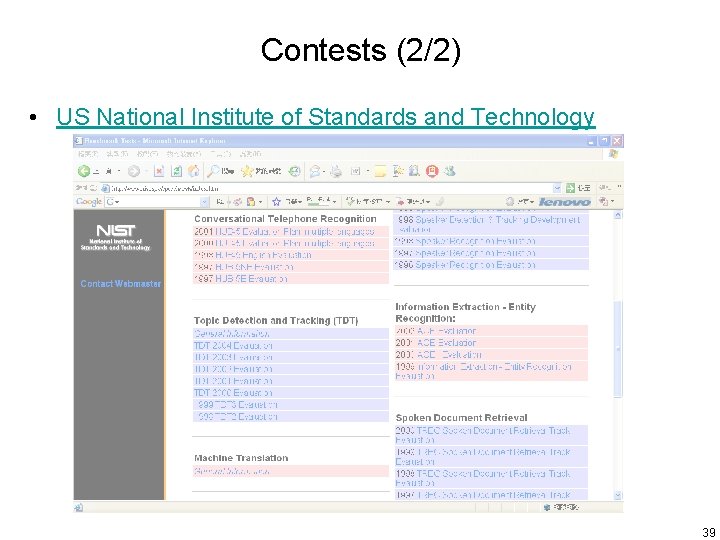Click the status bar page icon
The width and height of the screenshot is (720, 540).
[79, 507]
